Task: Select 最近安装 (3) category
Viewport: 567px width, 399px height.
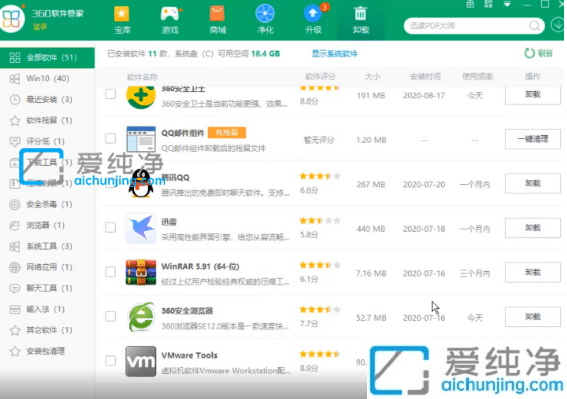Action: (x=47, y=99)
